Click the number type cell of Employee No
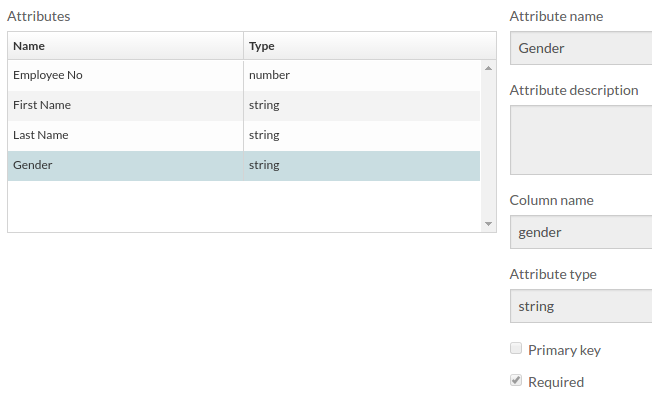 click(362, 75)
